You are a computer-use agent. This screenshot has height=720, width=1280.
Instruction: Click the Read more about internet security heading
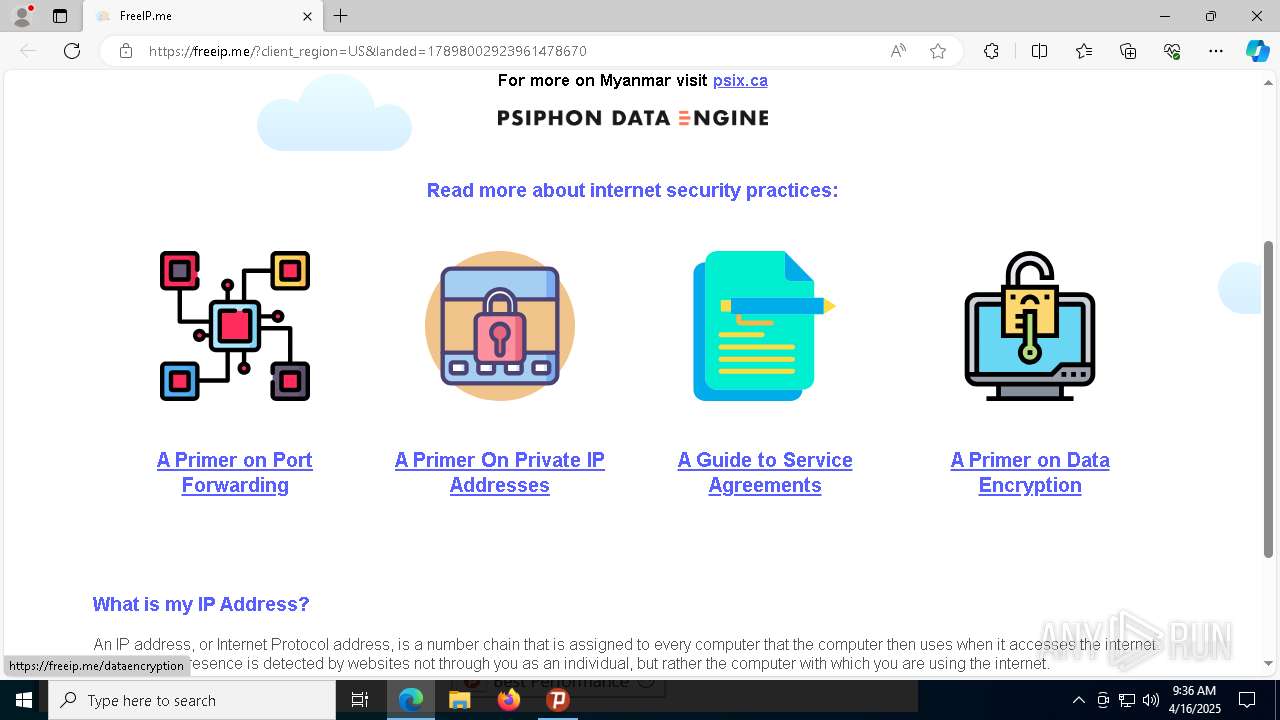pos(632,190)
